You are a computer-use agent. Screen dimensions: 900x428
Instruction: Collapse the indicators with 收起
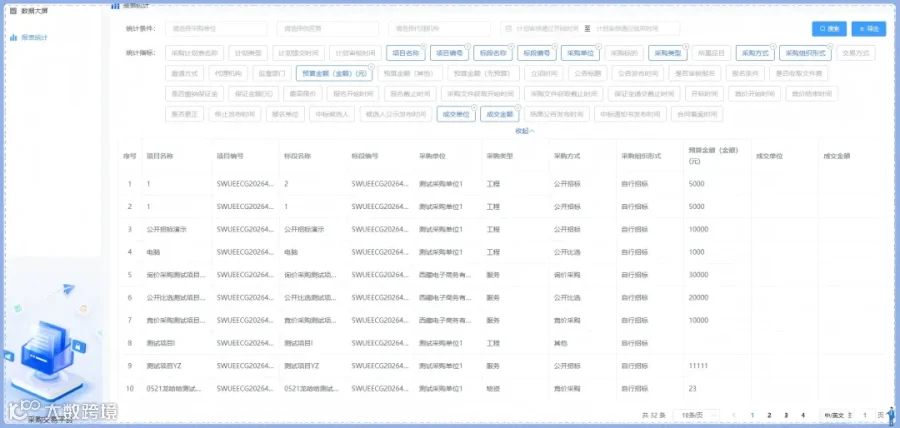pyautogui.click(x=525, y=131)
